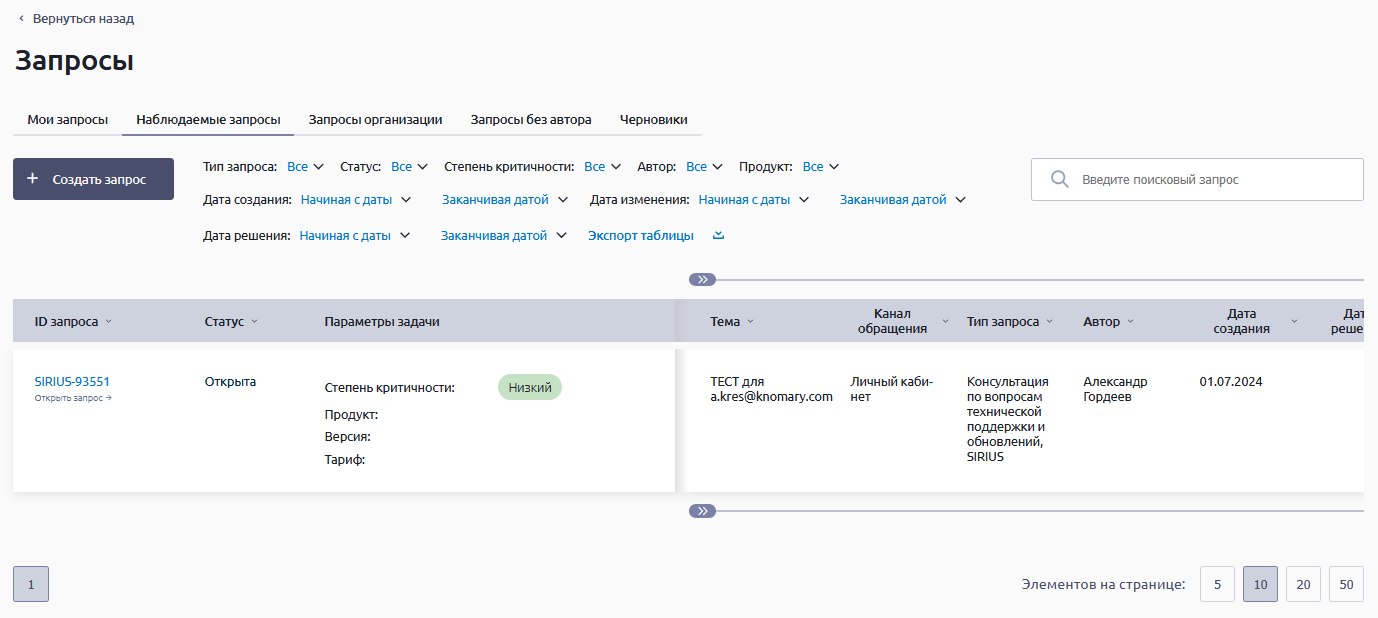Click the bottom double-arrow scroll handle
Screen dimensions: 1378x618
pyautogui.click(x=702, y=511)
